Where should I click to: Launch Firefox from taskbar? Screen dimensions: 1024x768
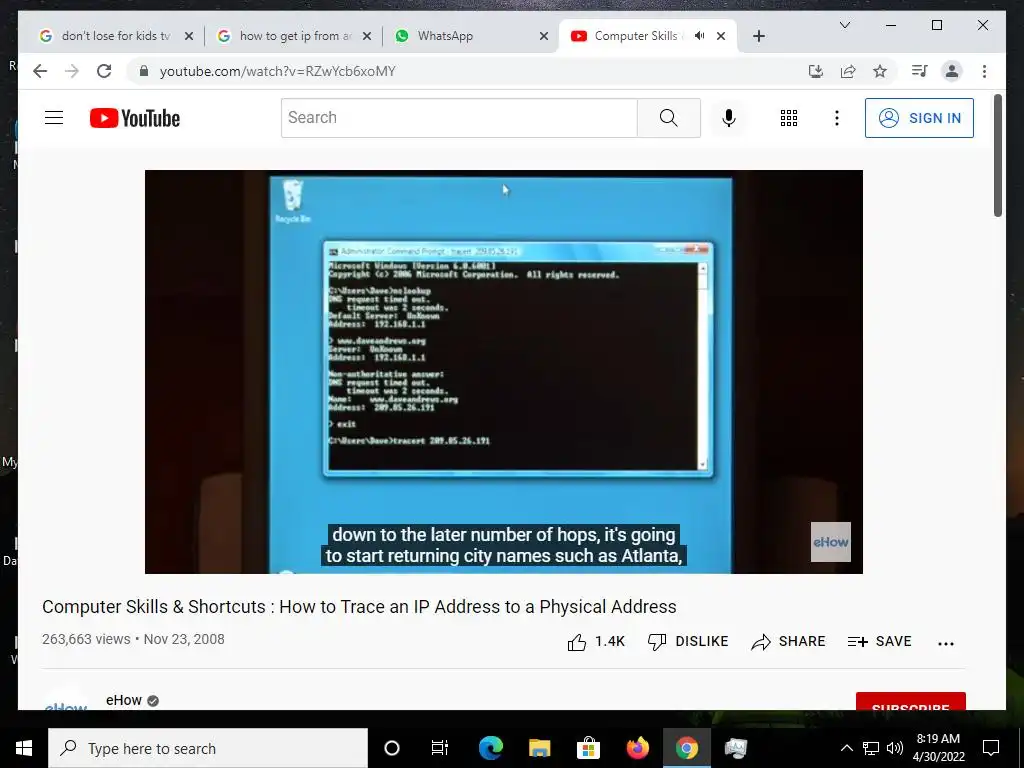click(x=637, y=748)
